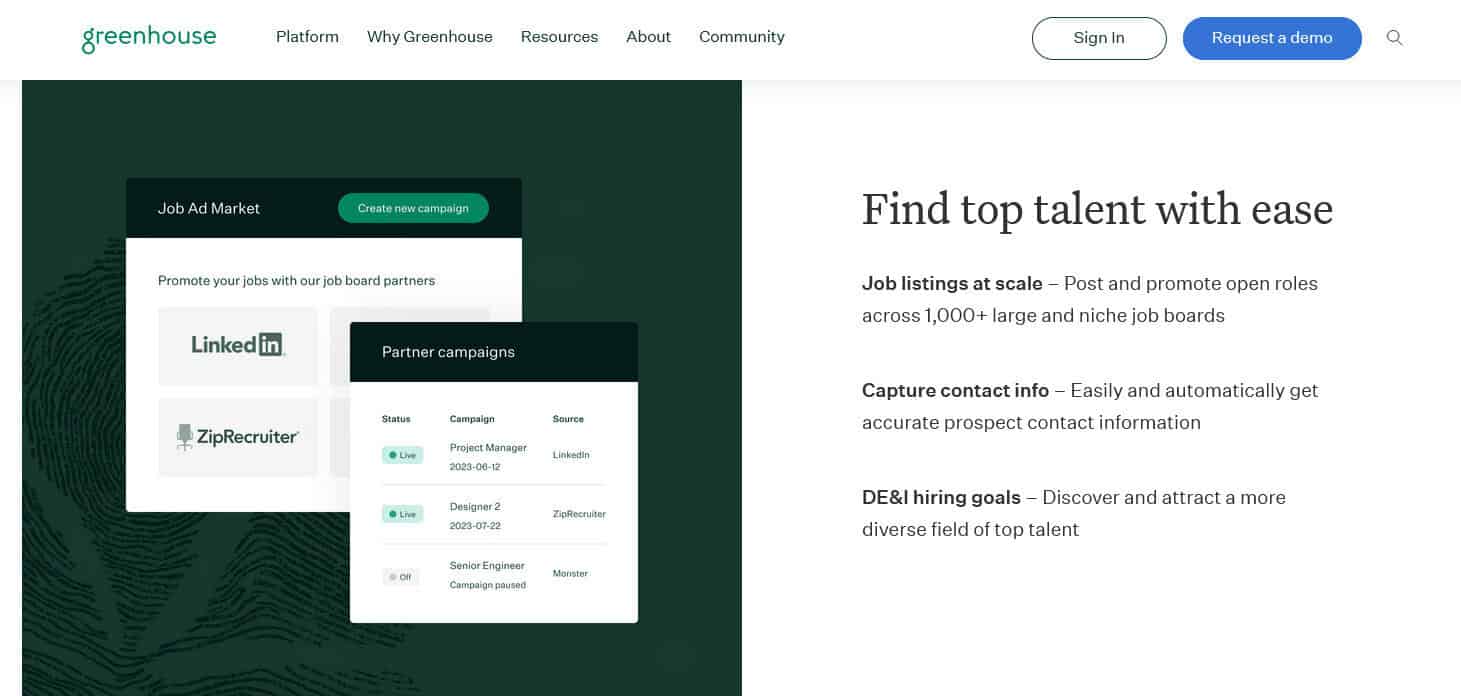Expand the Why Greenhouse menu
The width and height of the screenshot is (1461, 696).
coord(429,37)
